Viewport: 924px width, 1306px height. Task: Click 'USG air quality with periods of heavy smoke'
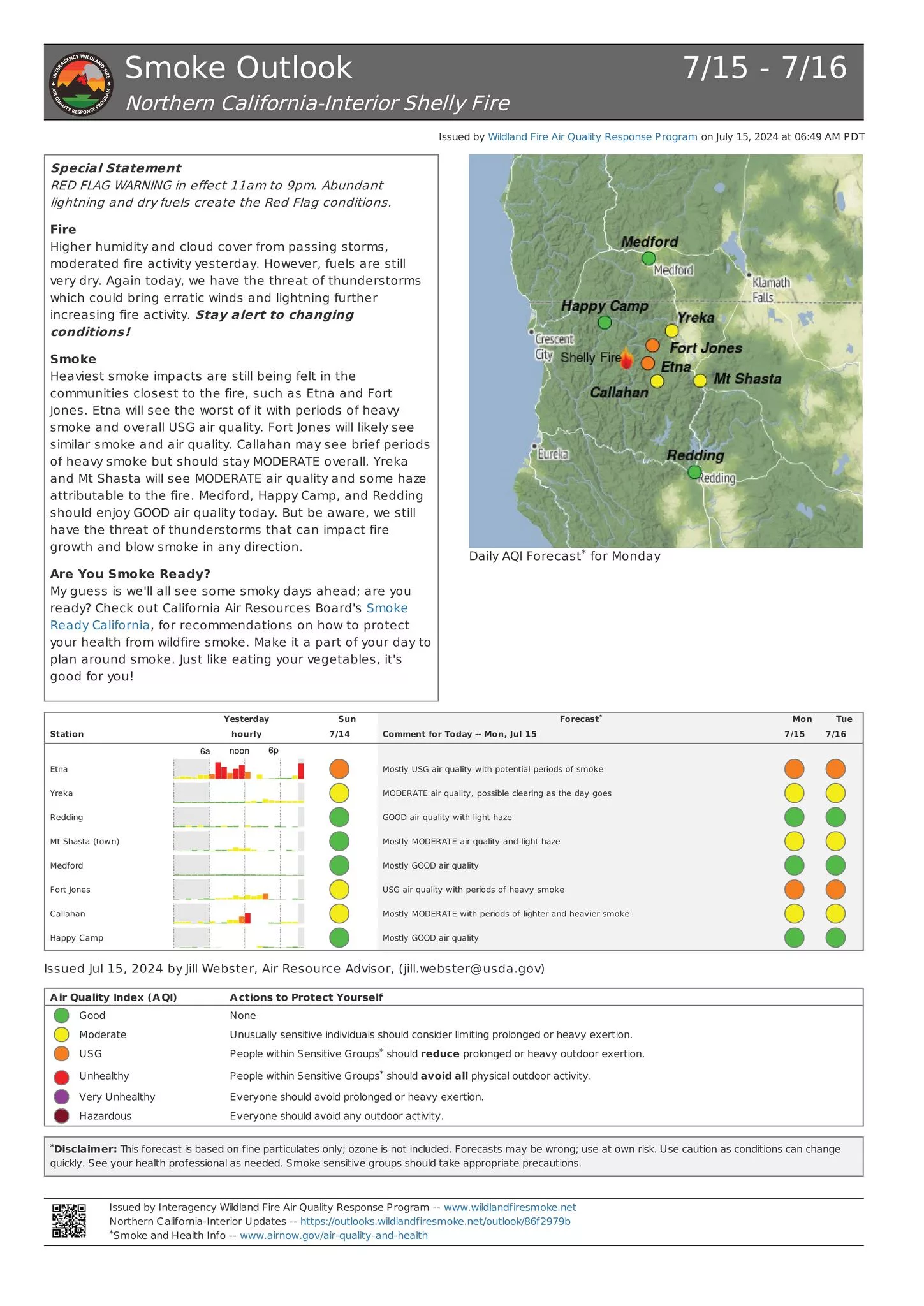(x=473, y=890)
